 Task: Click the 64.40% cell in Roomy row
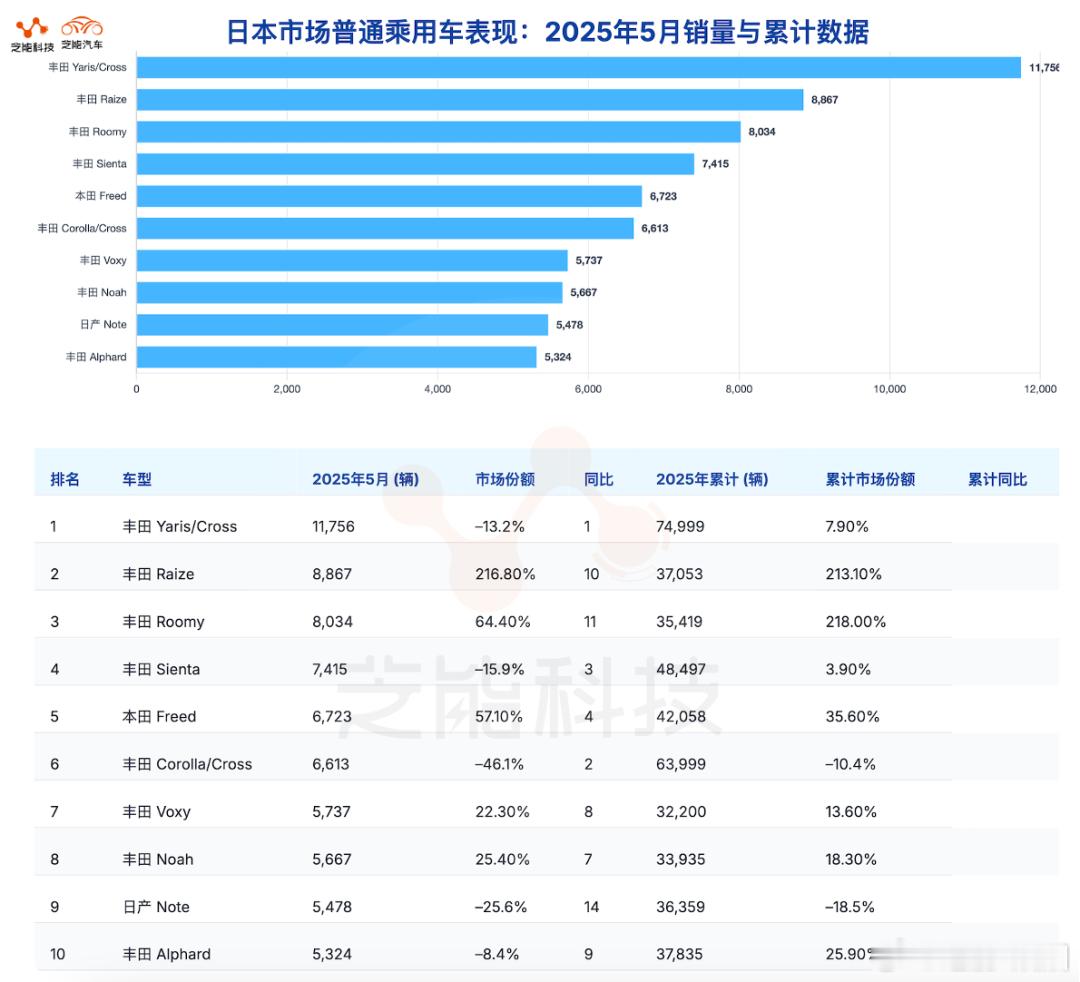coord(503,622)
